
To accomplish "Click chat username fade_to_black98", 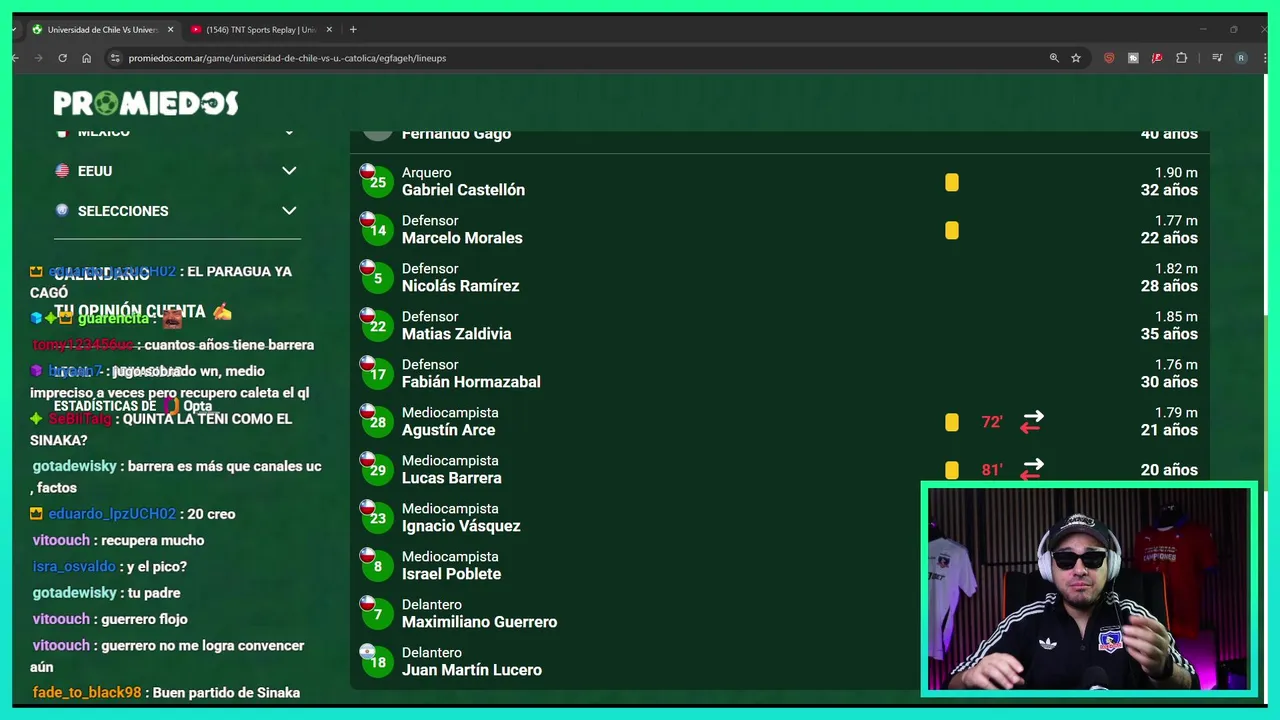I will pyautogui.click(x=87, y=692).
